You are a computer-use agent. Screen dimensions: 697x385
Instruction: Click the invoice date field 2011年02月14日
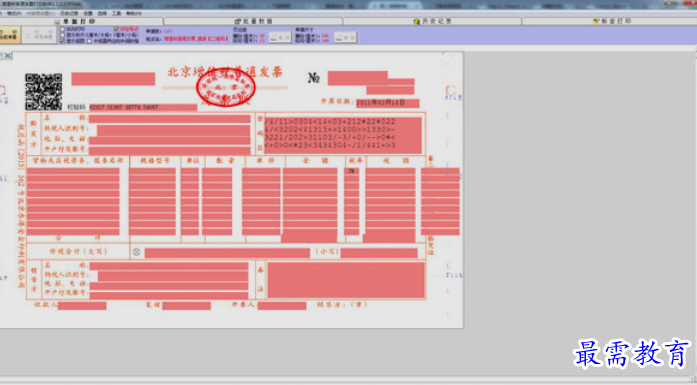(x=387, y=103)
